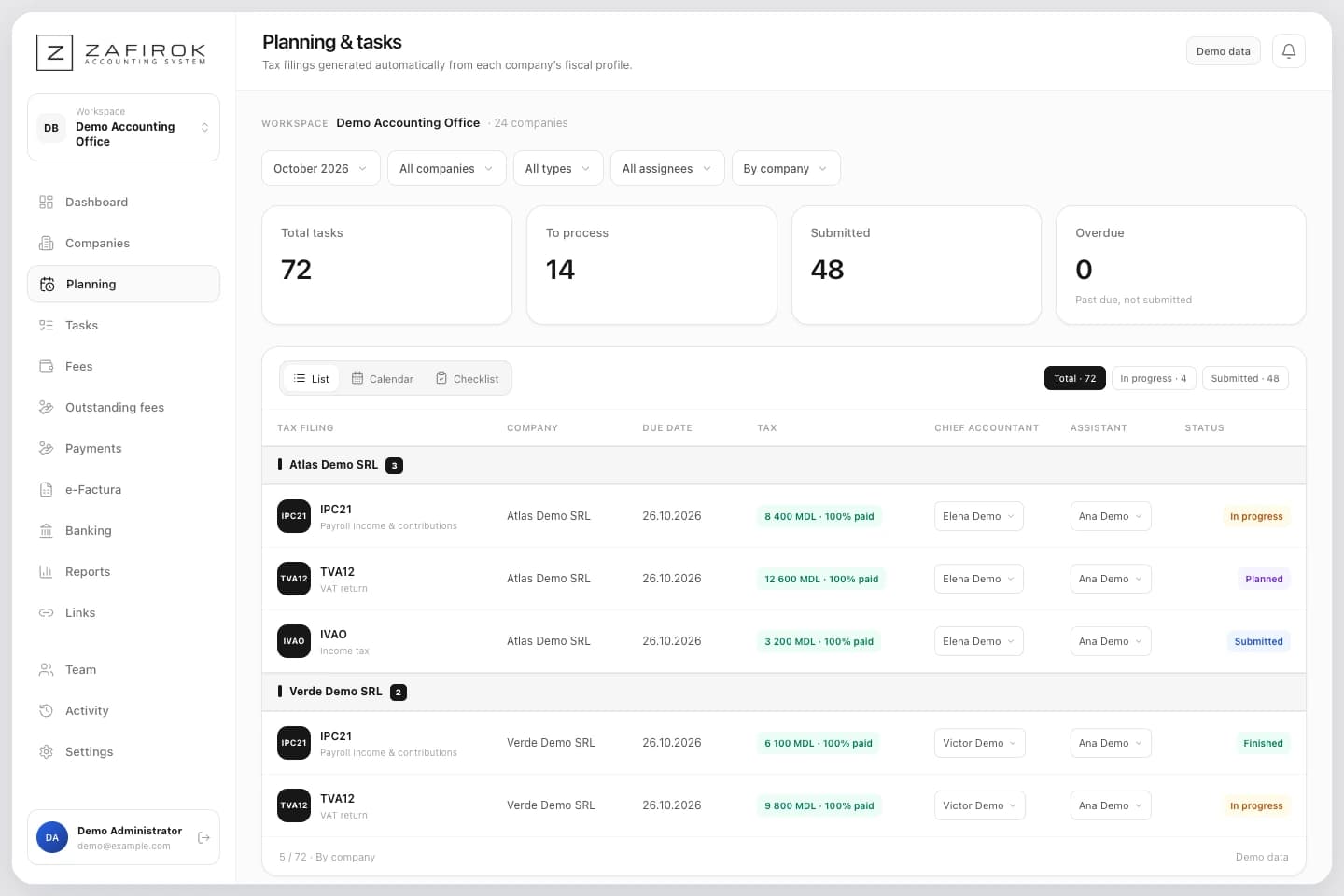The height and width of the screenshot is (896, 1344).
Task: Open Settings in the sidebar
Action: (x=124, y=752)
